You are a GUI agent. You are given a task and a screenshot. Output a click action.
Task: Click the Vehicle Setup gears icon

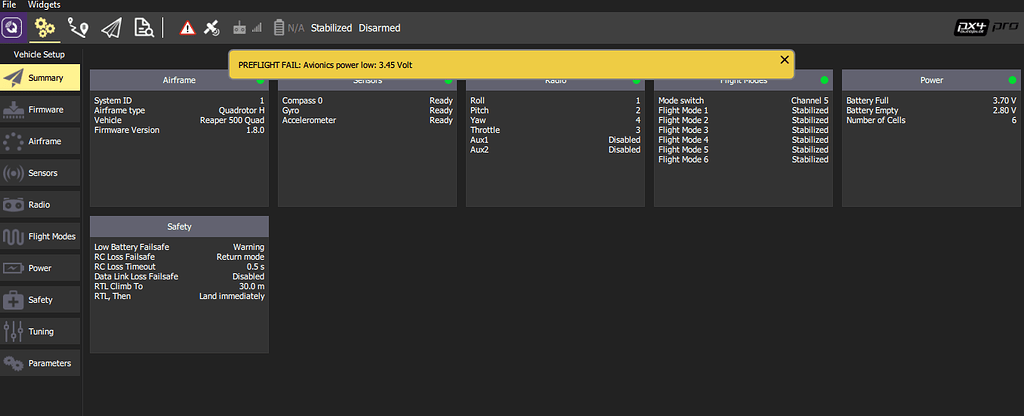44,27
